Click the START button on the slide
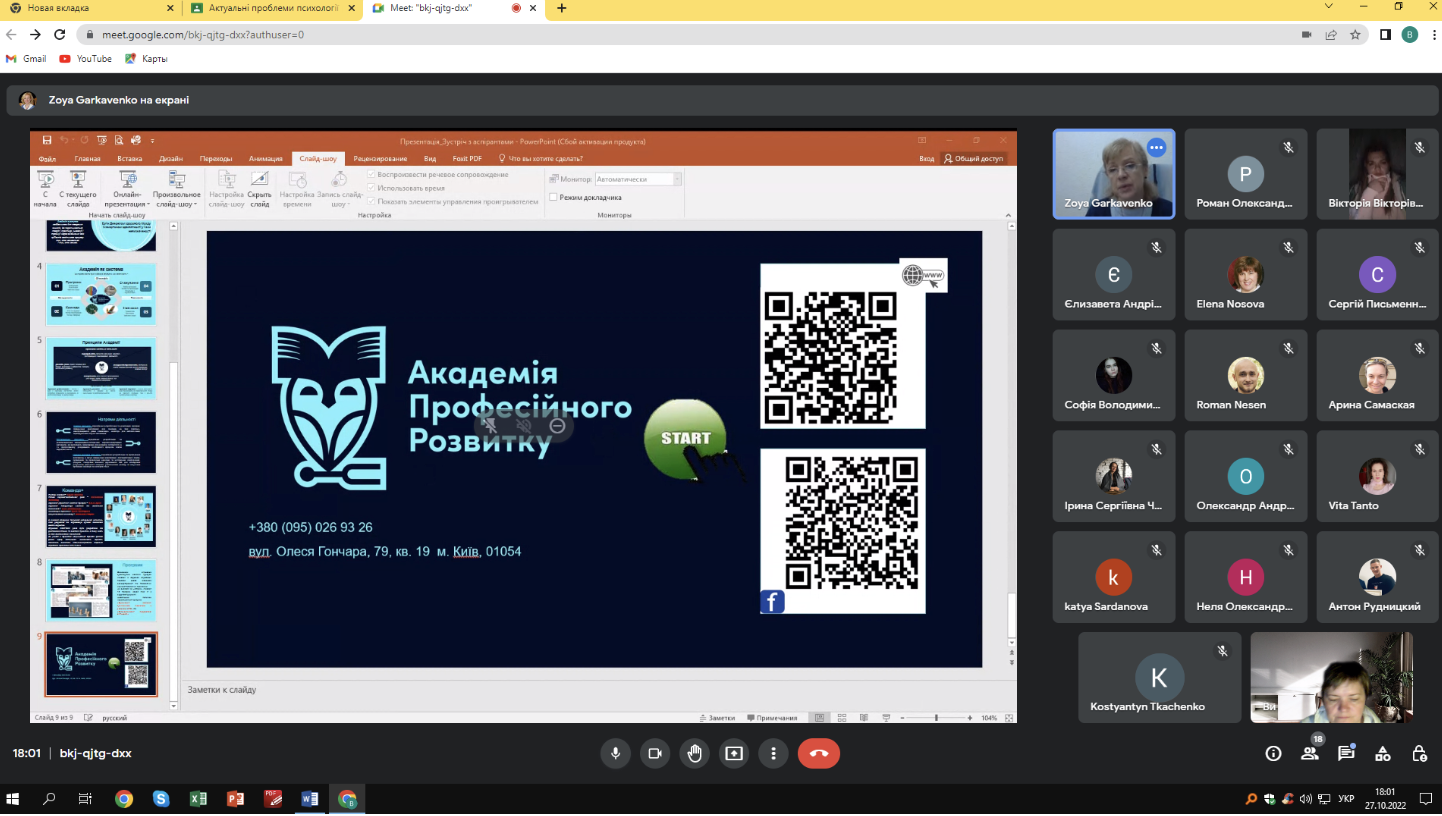 (686, 438)
